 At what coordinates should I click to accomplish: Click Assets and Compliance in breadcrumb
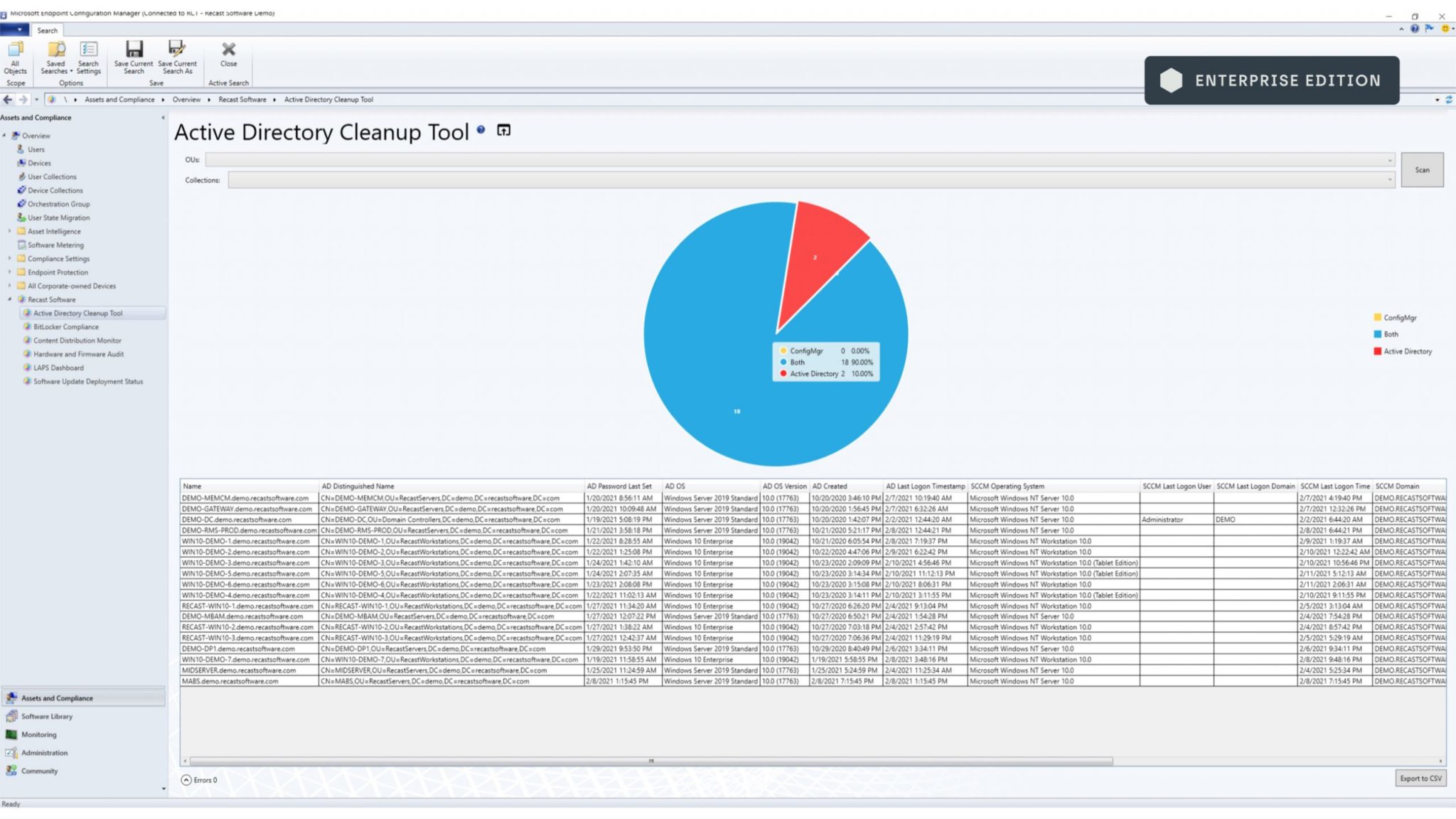[x=119, y=100]
